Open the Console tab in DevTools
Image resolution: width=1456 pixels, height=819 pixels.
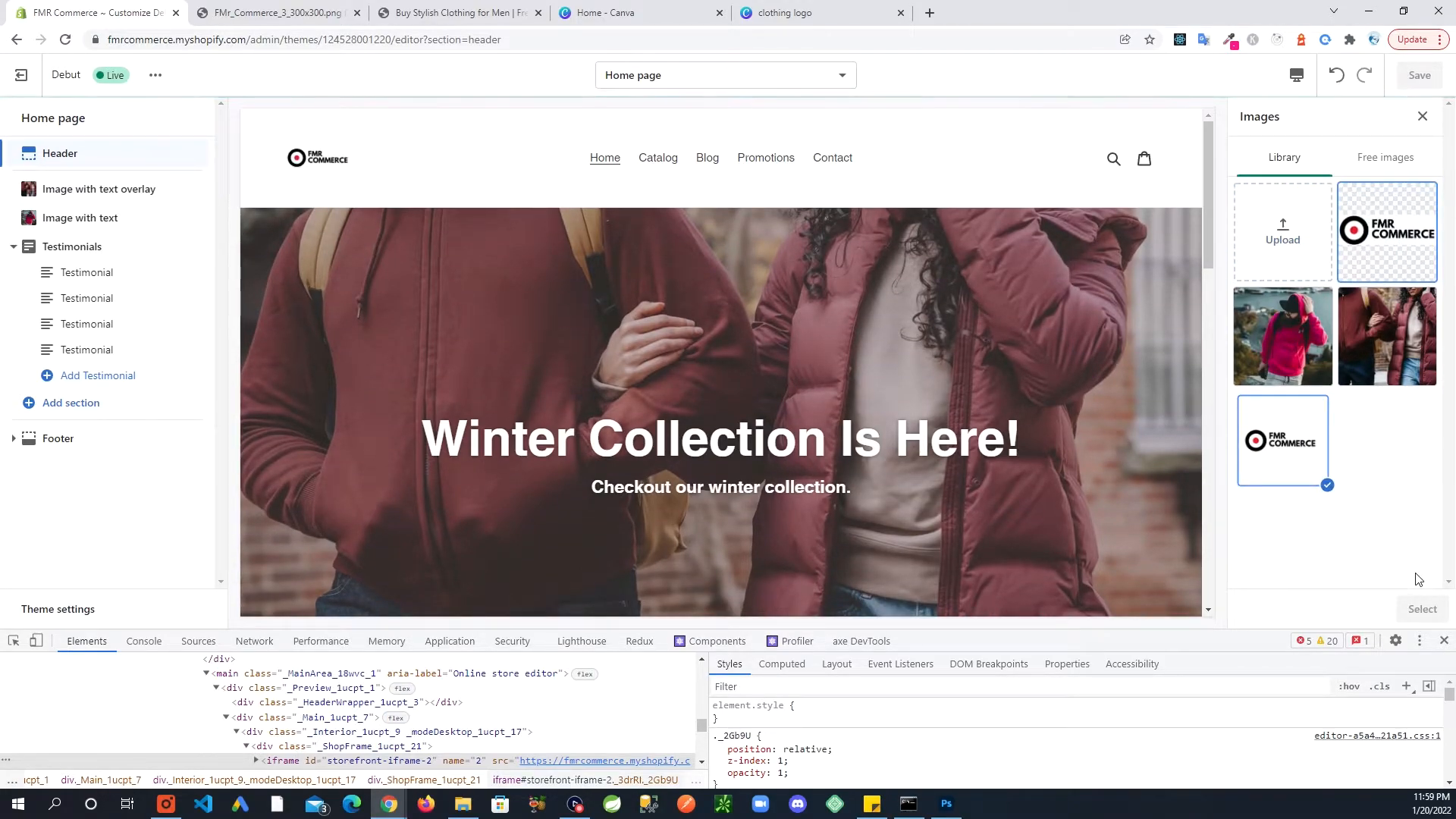pos(144,641)
